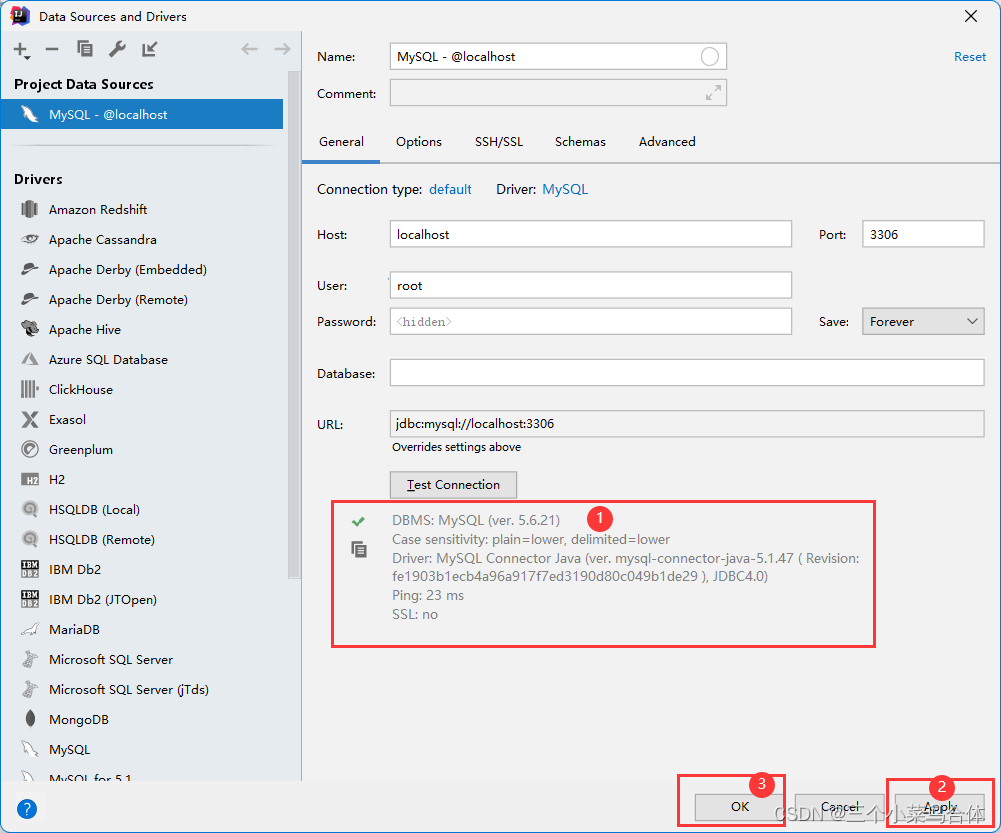Viewport: 1001px width, 833px height.
Task: Confirm with OK button
Action: click(x=739, y=807)
